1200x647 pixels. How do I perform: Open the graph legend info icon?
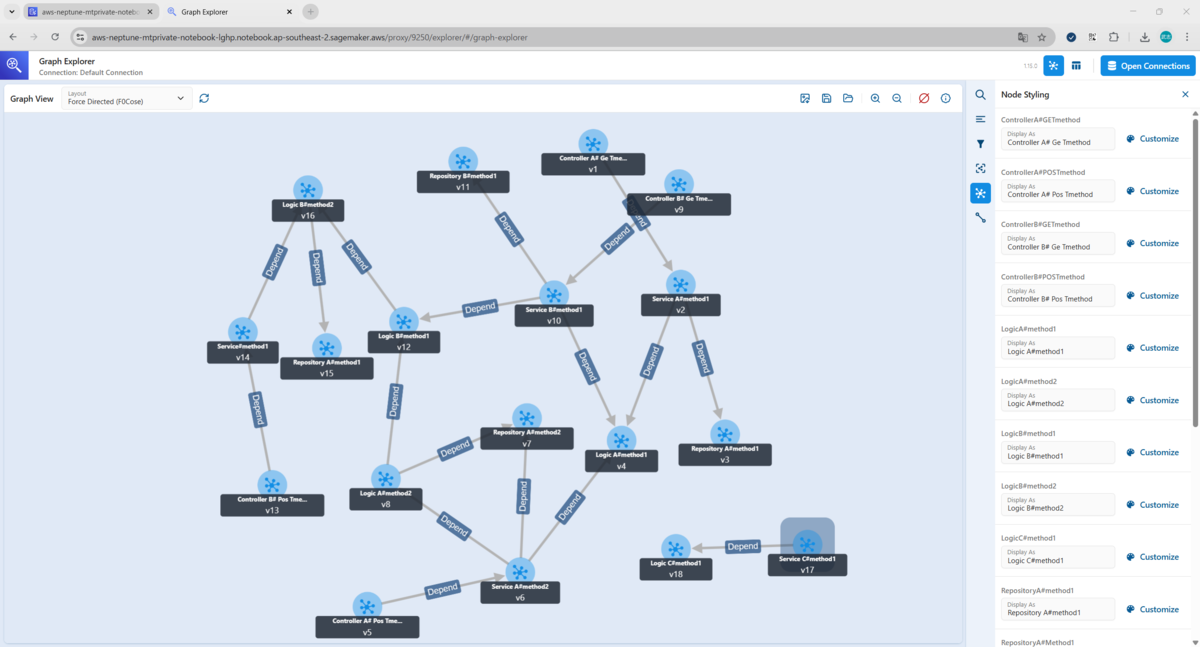[945, 98]
